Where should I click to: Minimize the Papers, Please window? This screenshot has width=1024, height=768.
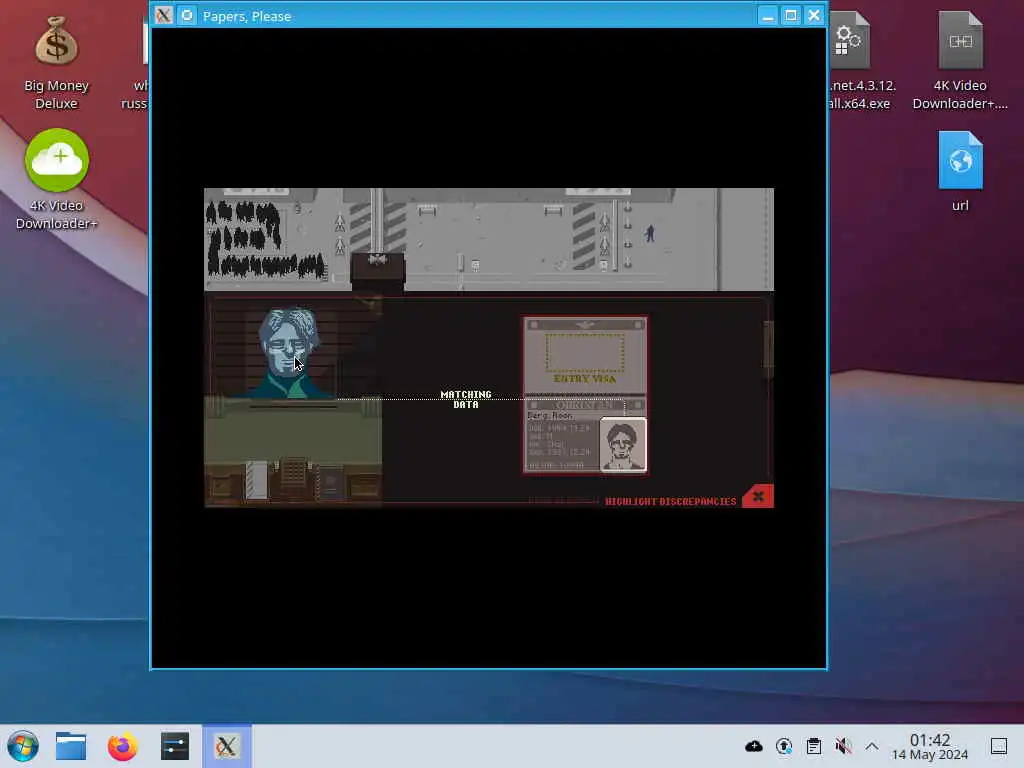pos(768,16)
